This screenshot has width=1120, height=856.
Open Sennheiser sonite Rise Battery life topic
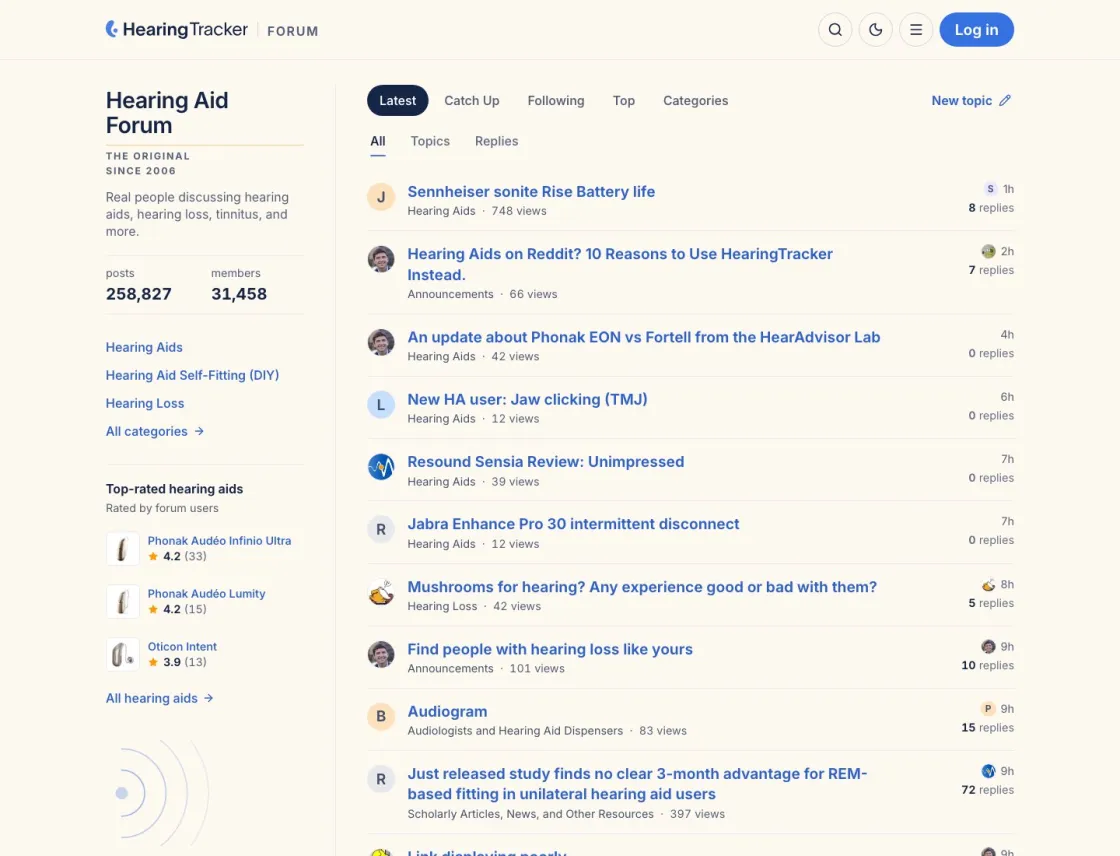[x=531, y=191]
